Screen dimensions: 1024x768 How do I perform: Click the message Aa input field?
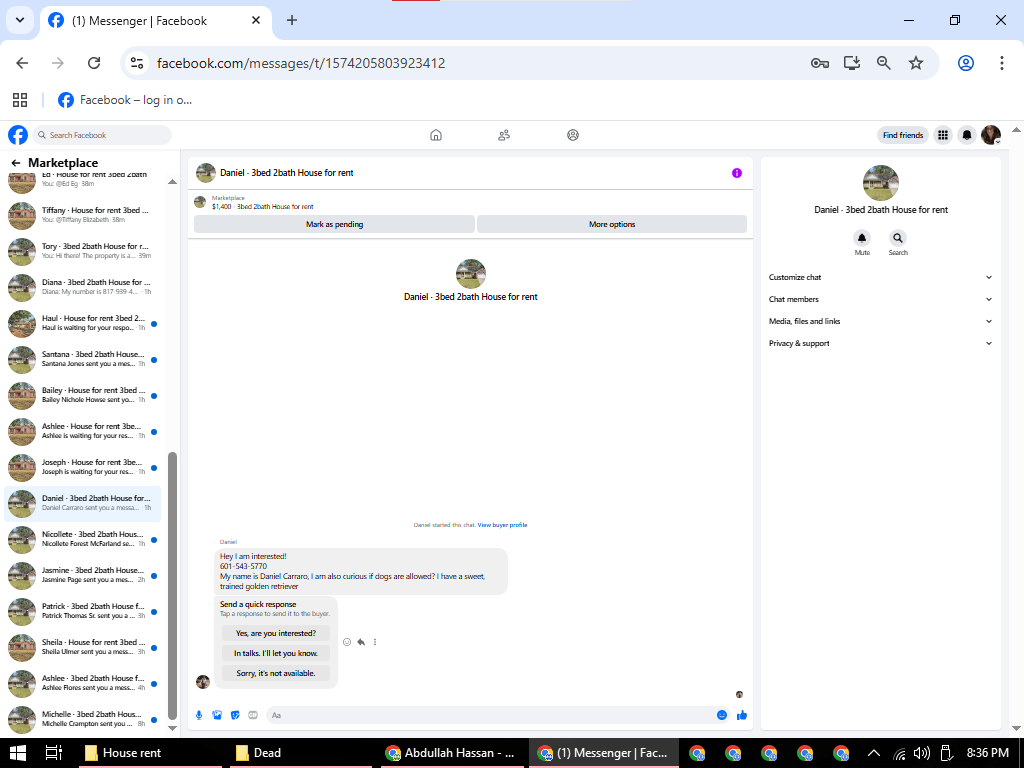pyautogui.click(x=490, y=715)
